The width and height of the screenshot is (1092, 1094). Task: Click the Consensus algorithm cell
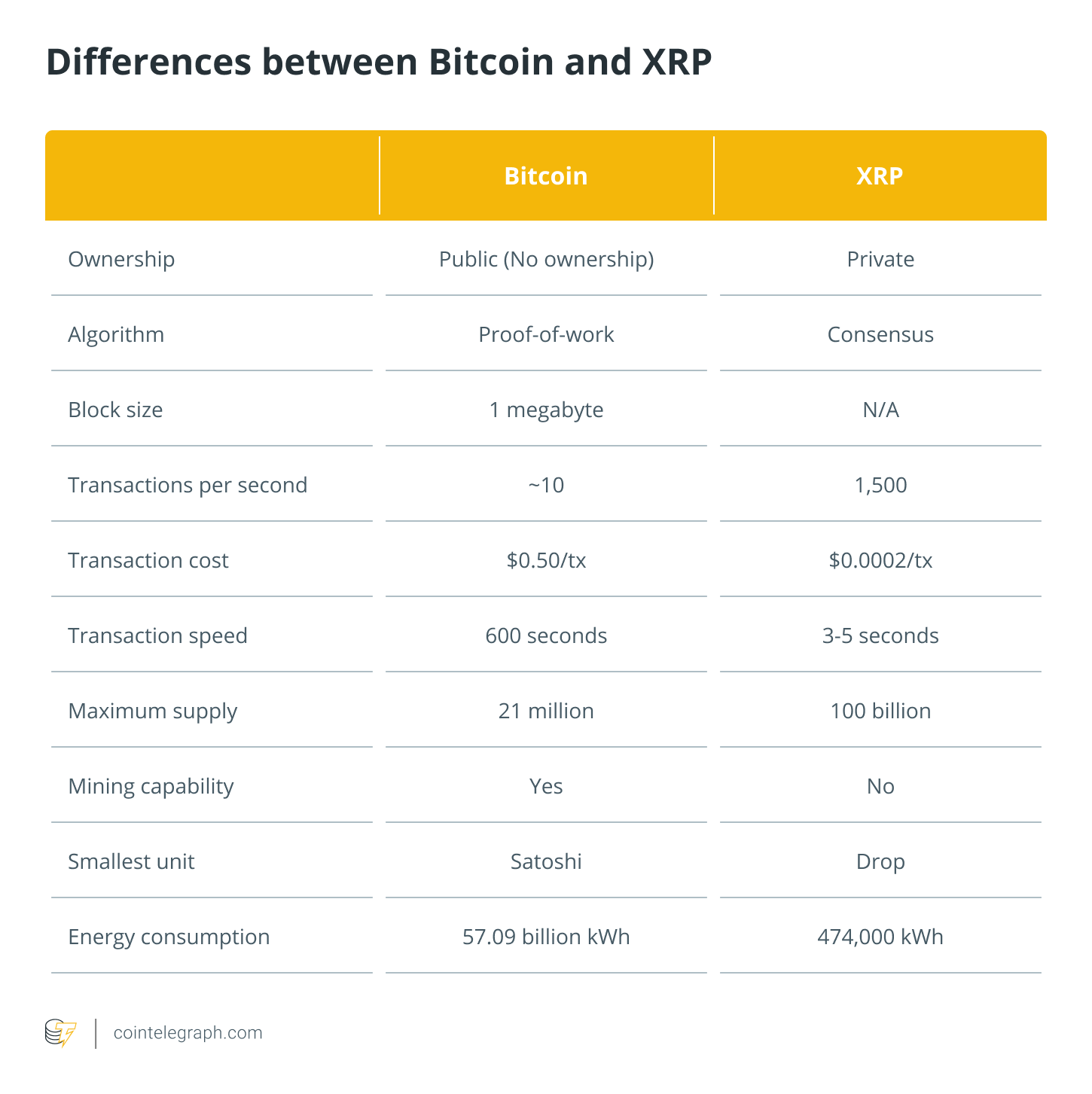point(880,335)
